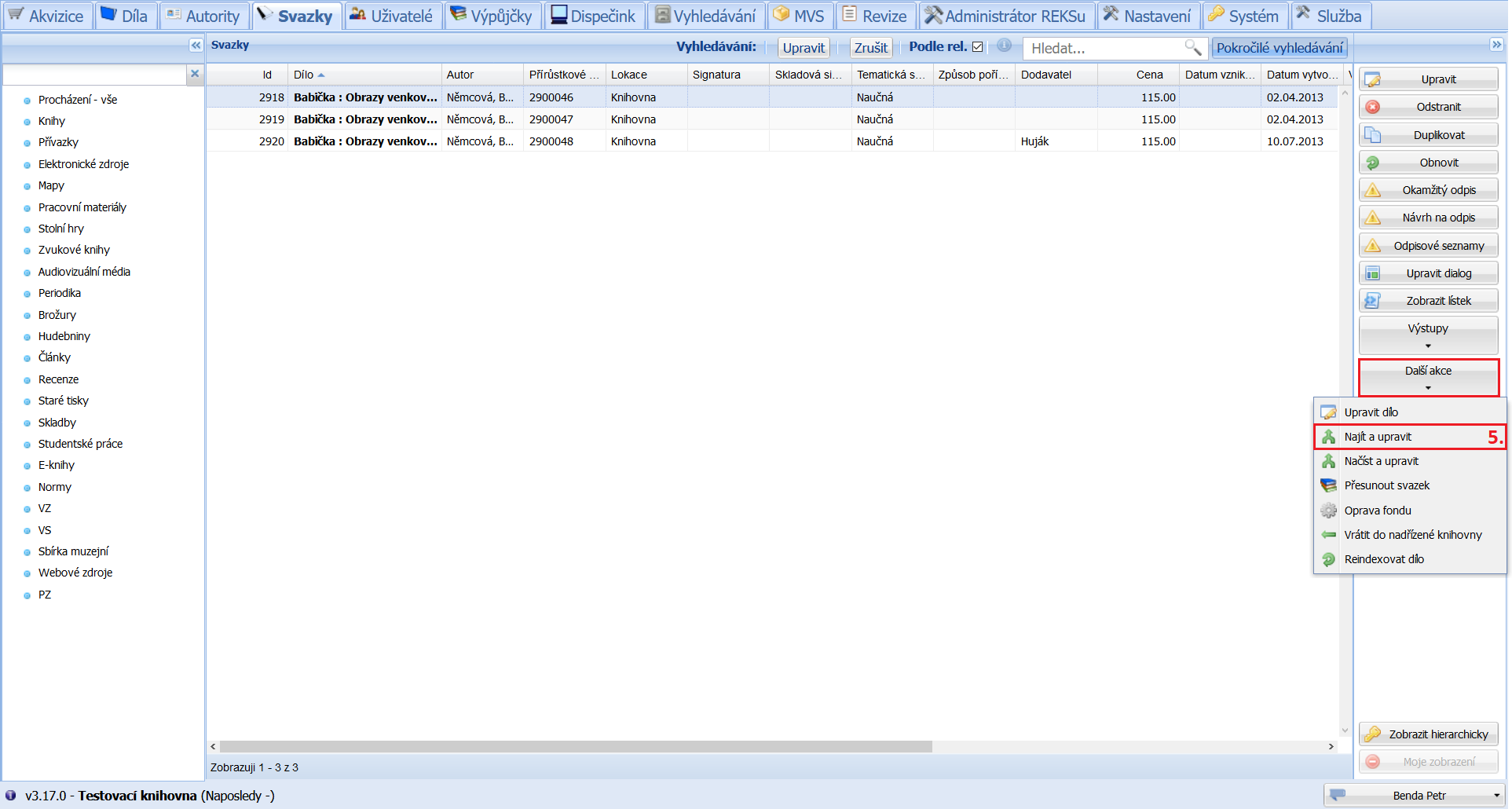Click the Načíst a upravit icon
This screenshot has height=809, width=1512.
click(x=1329, y=461)
